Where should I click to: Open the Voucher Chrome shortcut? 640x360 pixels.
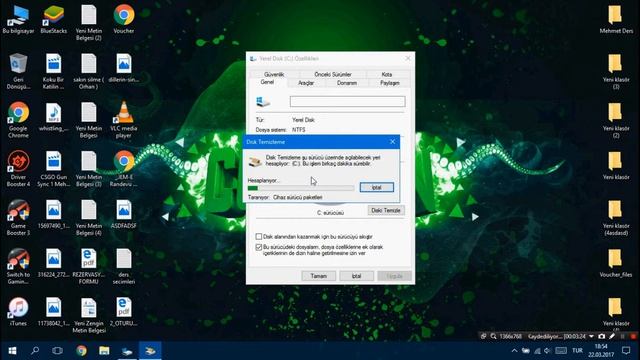124,20
